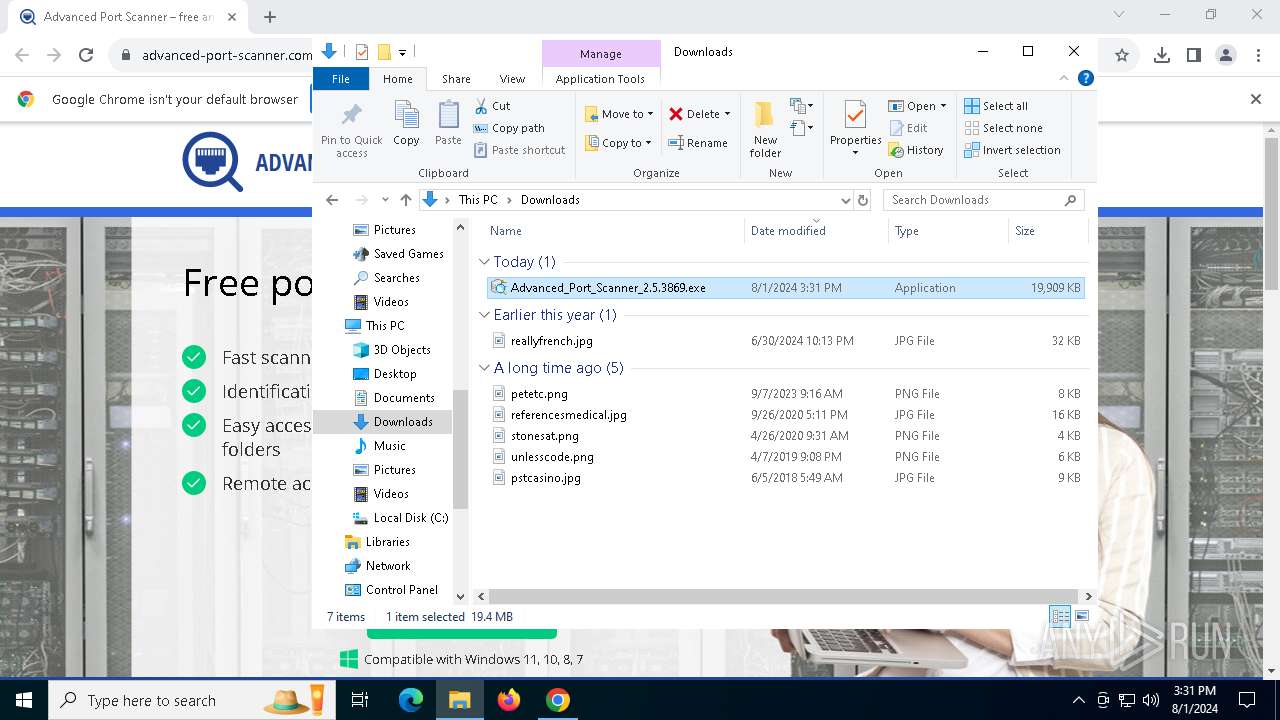
Task: Open new Chrome tab
Action: (x=270, y=17)
